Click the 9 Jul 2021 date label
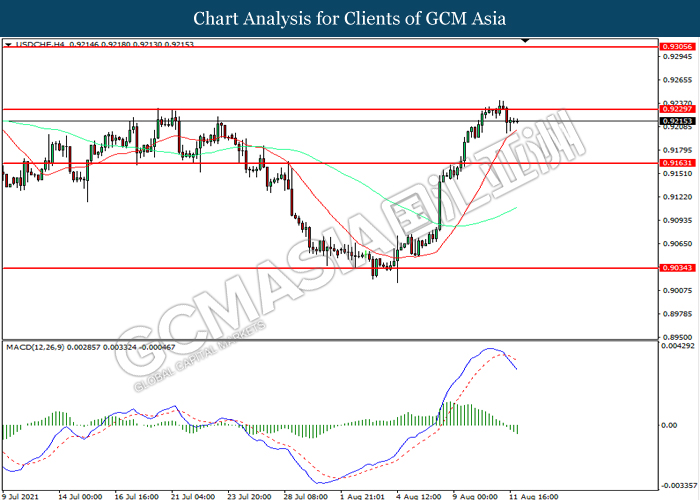Viewport: 700px width, 500px height. click(20, 496)
